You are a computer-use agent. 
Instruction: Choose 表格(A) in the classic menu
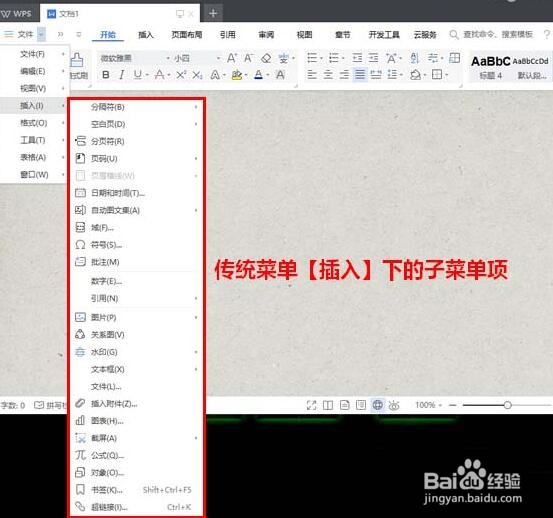pos(34,157)
